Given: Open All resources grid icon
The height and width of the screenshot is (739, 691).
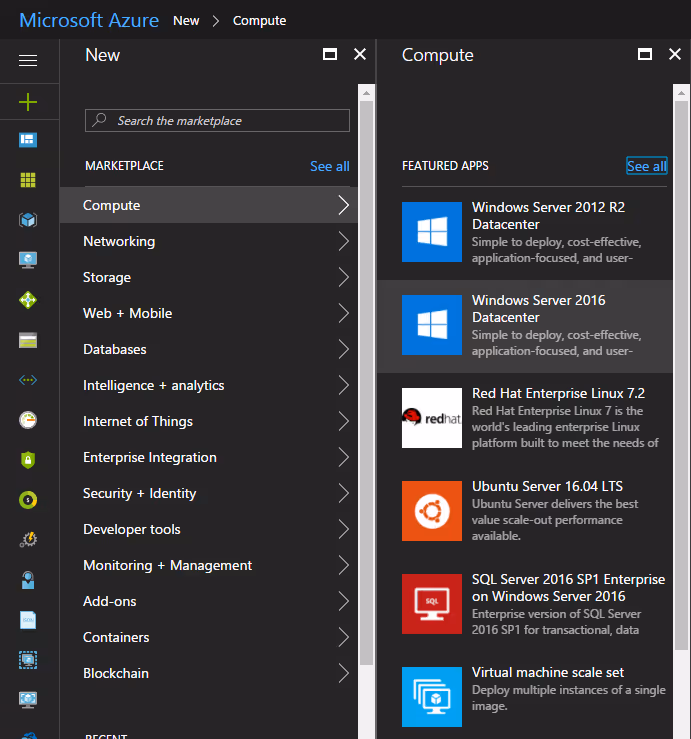Looking at the screenshot, I should (x=28, y=180).
